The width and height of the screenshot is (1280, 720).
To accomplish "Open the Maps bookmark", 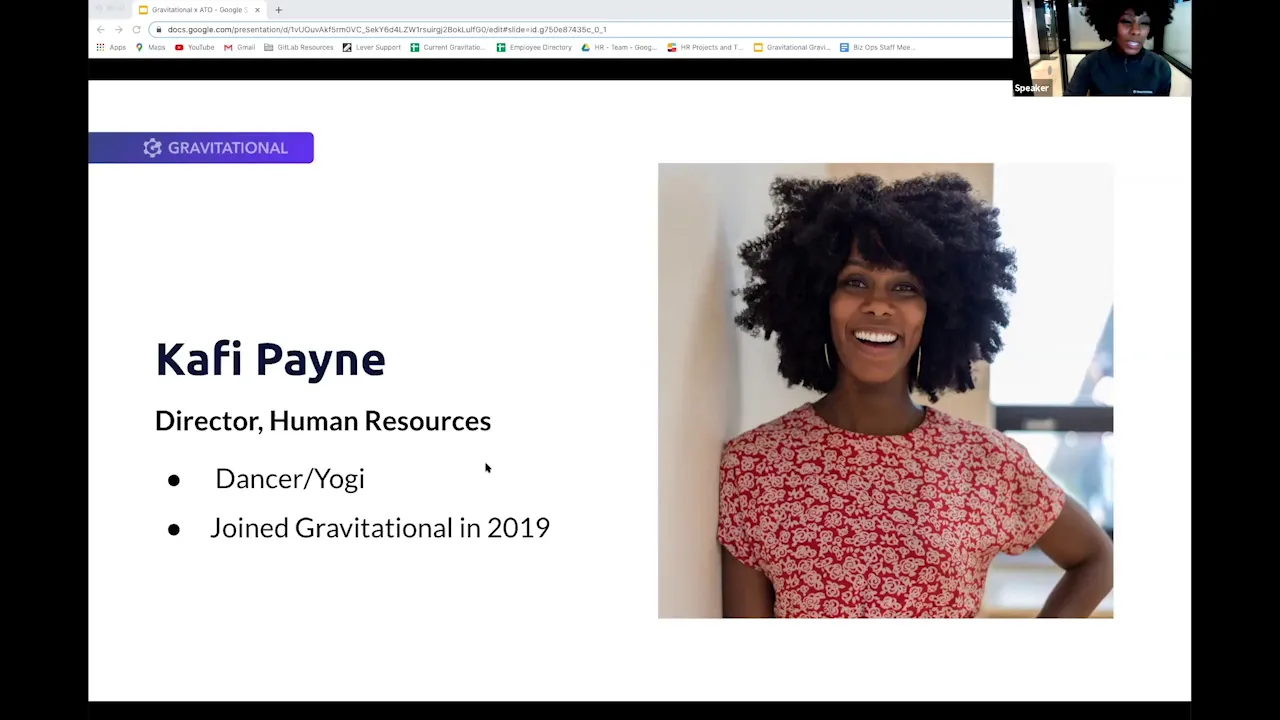I will point(151,47).
